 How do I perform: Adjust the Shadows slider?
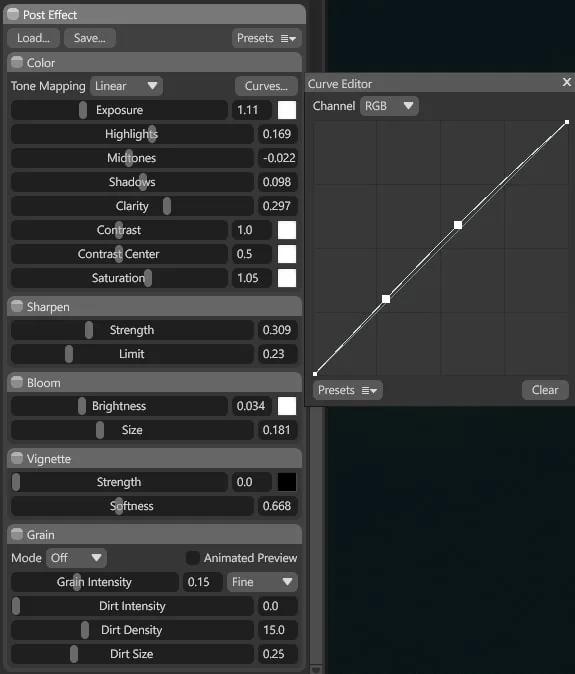point(132,182)
